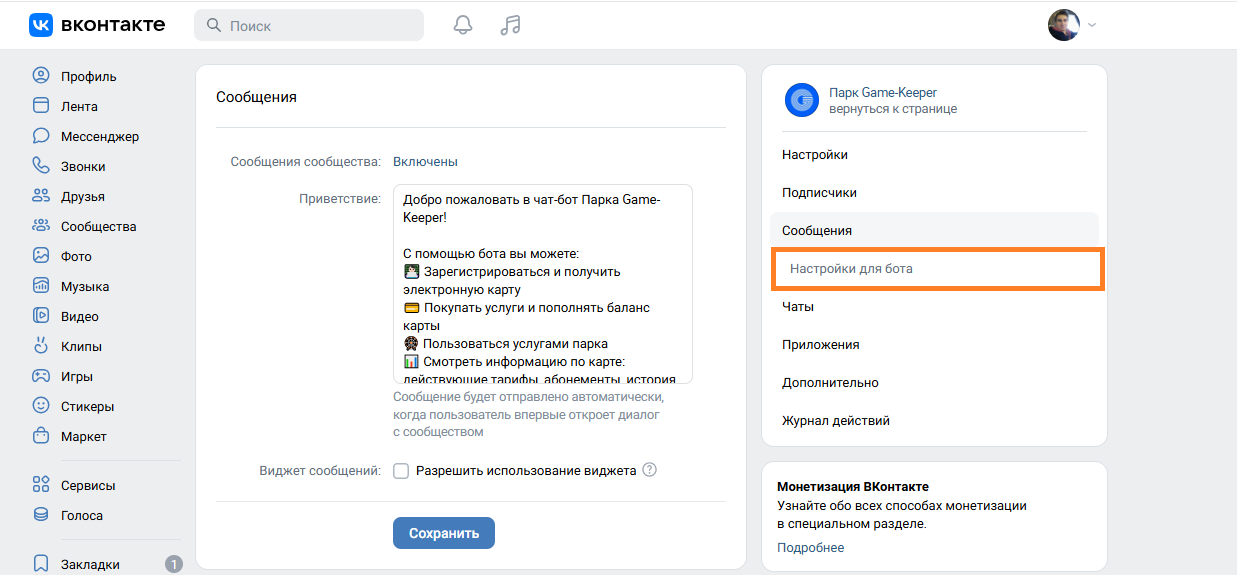Select 'Подписчики' in the settings menu

(x=819, y=193)
